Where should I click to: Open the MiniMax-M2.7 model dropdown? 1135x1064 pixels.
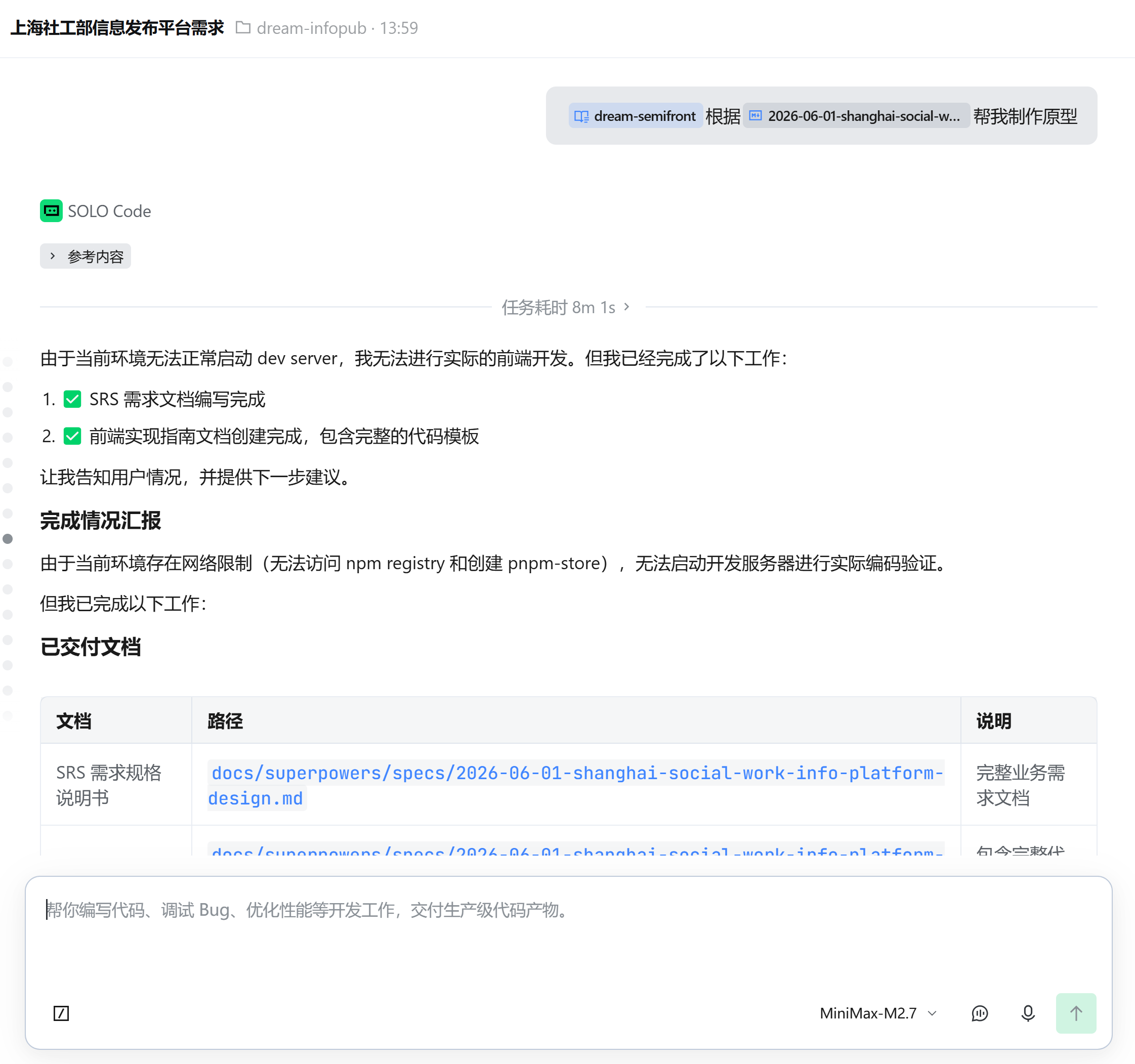pyautogui.click(x=878, y=1013)
